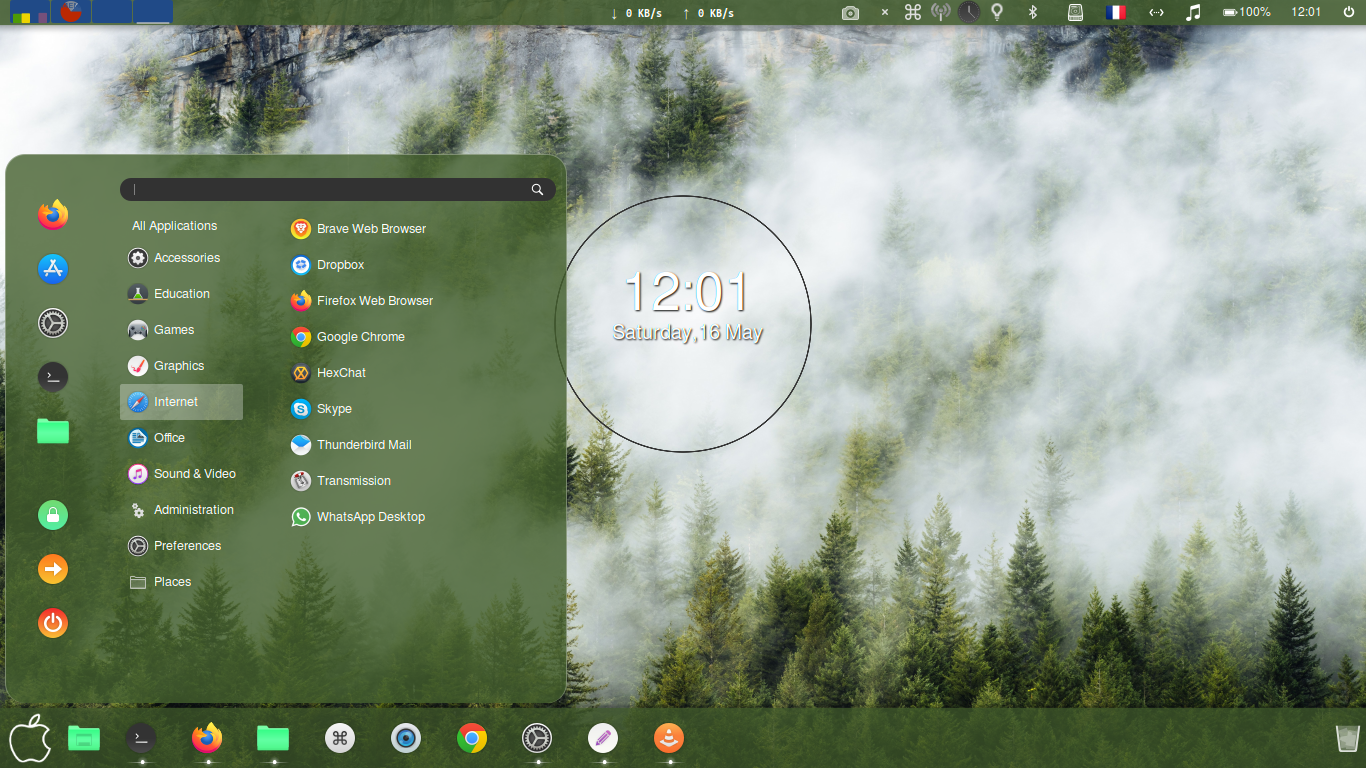Image resolution: width=1366 pixels, height=768 pixels.
Task: Open Skype from the application list
Action: click(322, 409)
